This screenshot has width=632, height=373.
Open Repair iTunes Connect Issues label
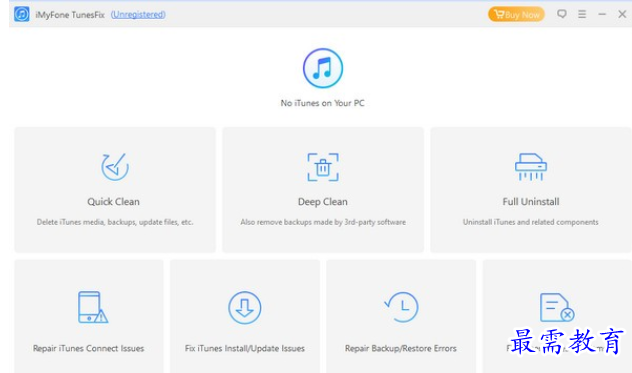(x=89, y=348)
